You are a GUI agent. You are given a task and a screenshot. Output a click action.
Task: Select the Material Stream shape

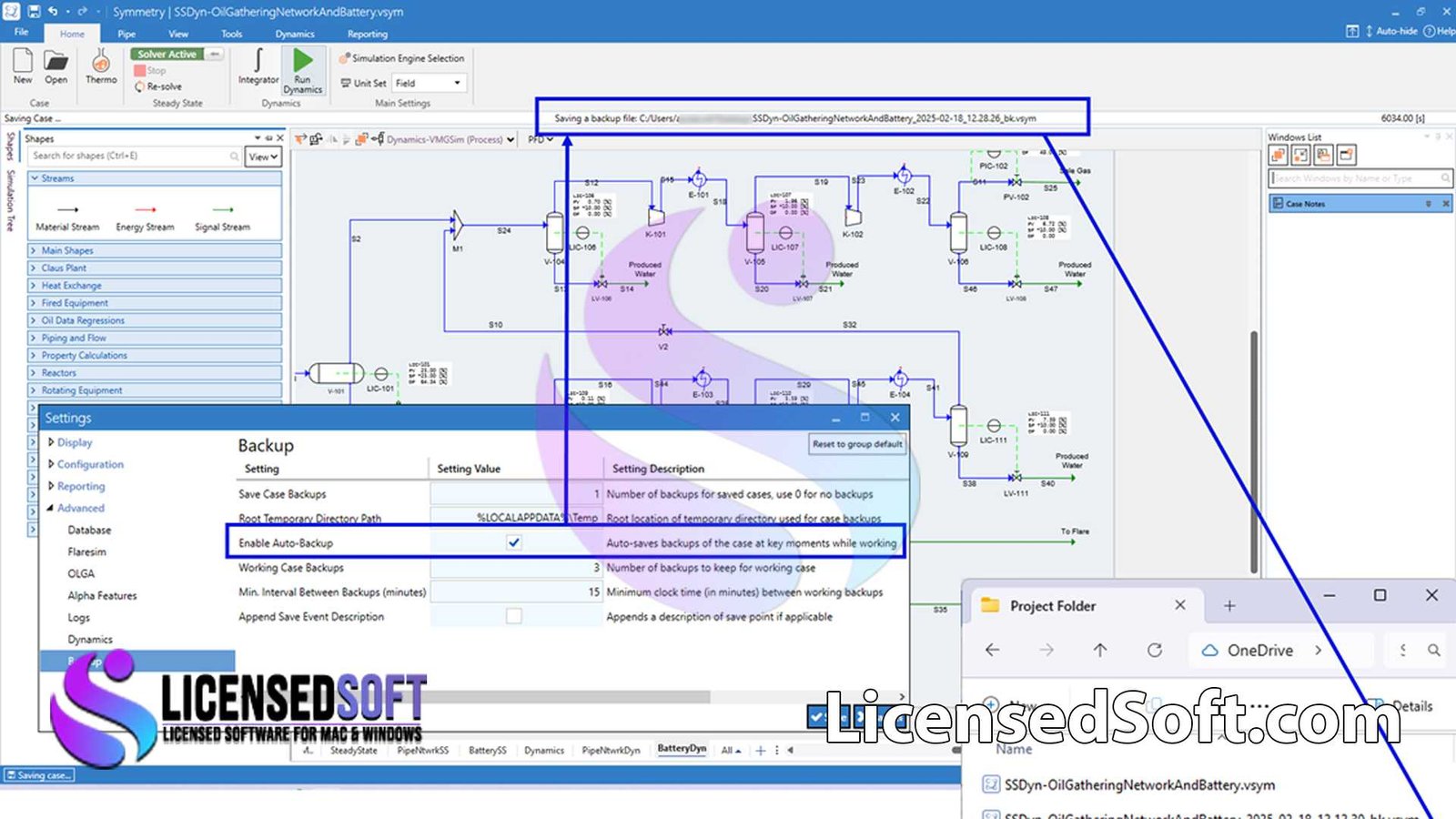[67, 217]
